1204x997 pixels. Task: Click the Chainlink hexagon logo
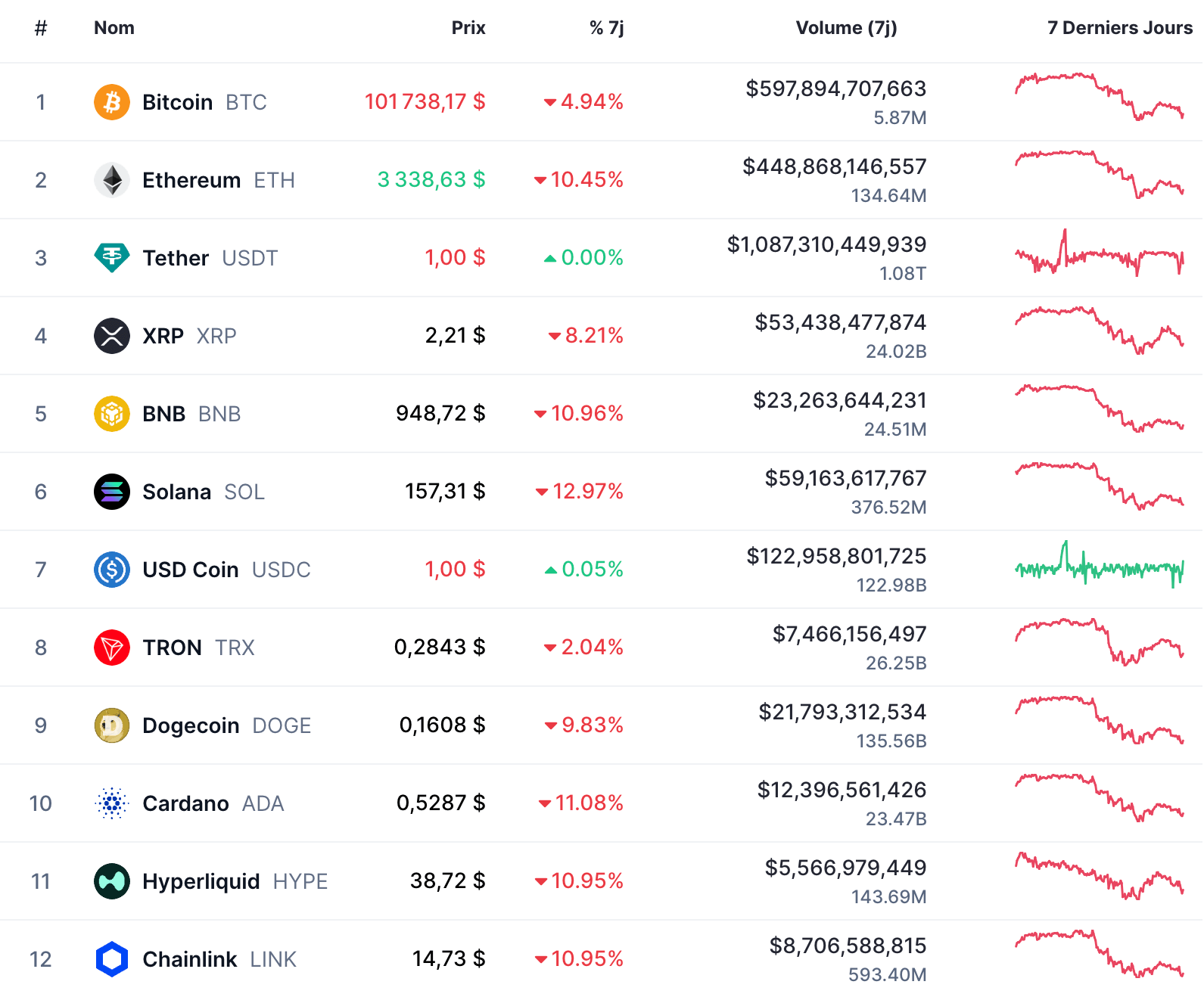pos(112,958)
